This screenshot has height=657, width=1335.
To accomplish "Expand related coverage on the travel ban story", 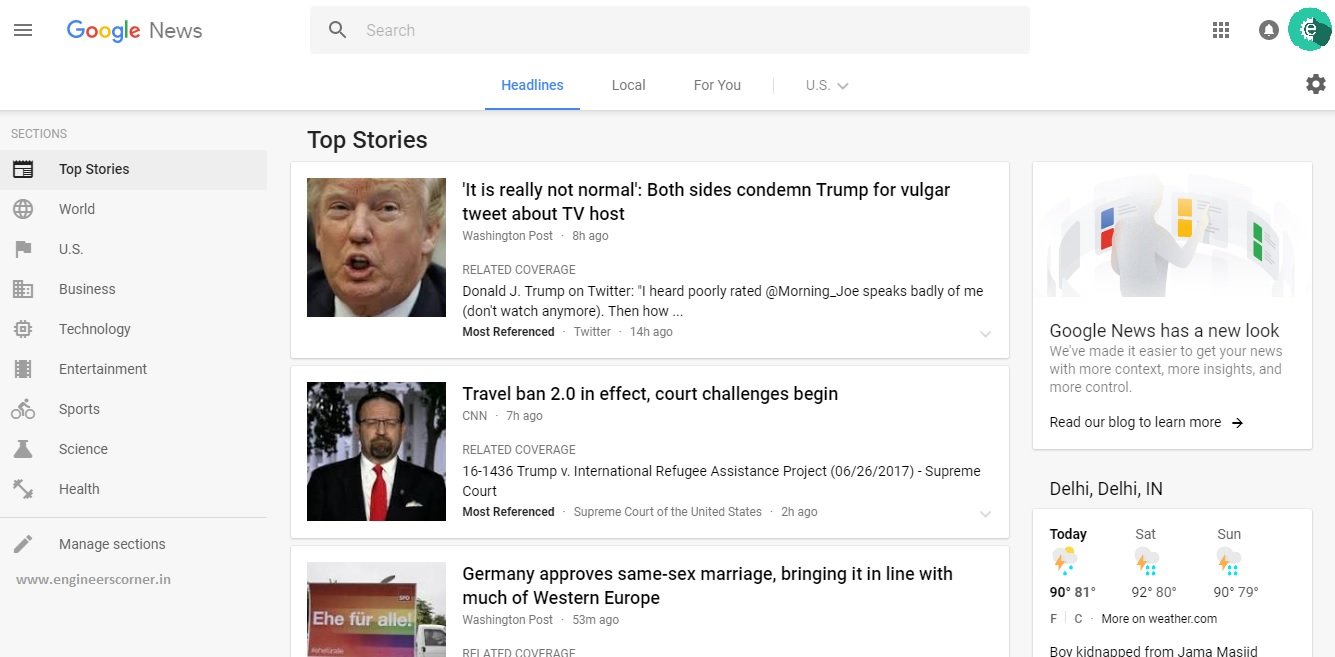I will coord(986,514).
